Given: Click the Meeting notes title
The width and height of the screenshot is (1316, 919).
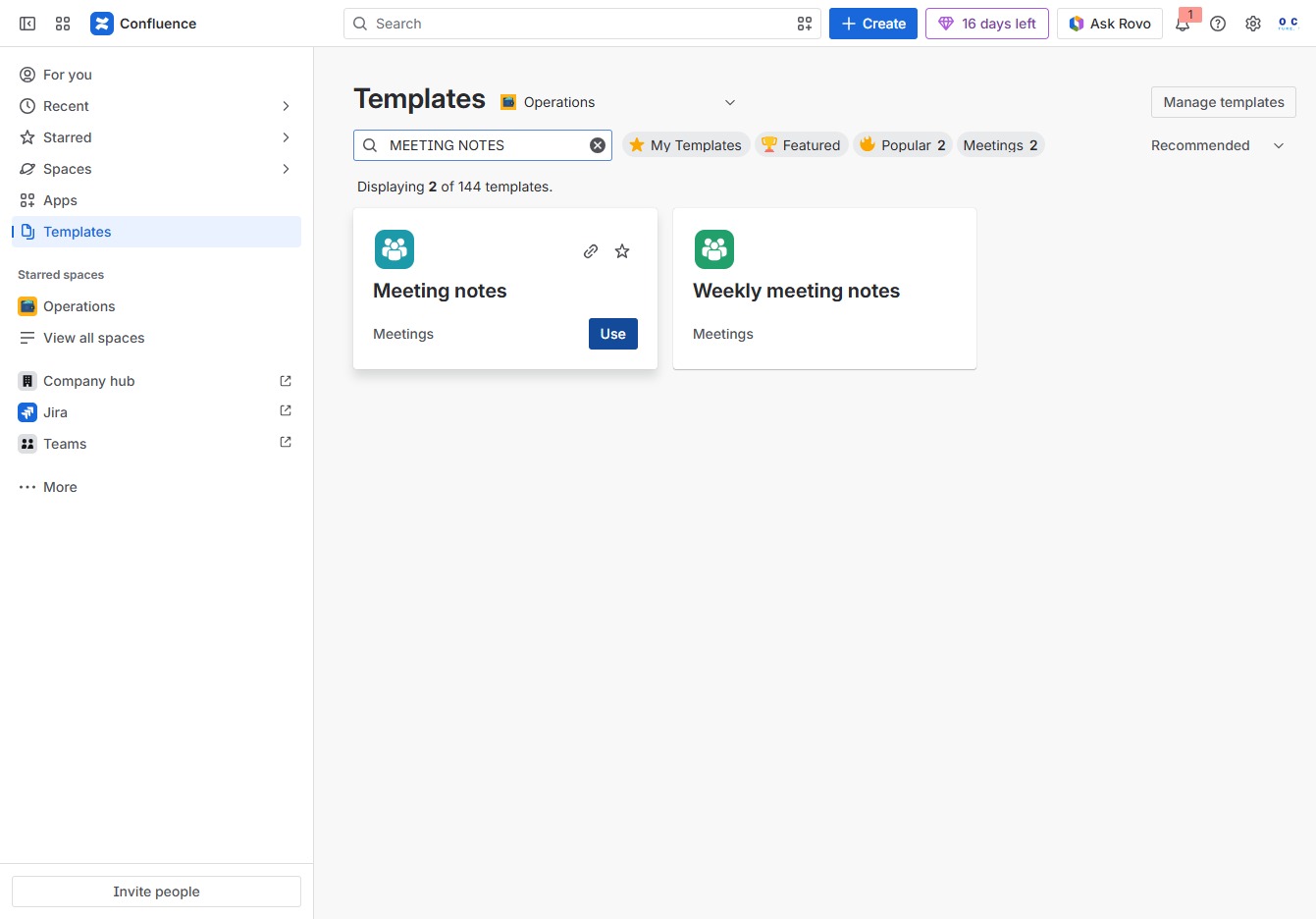Looking at the screenshot, I should 440,291.
